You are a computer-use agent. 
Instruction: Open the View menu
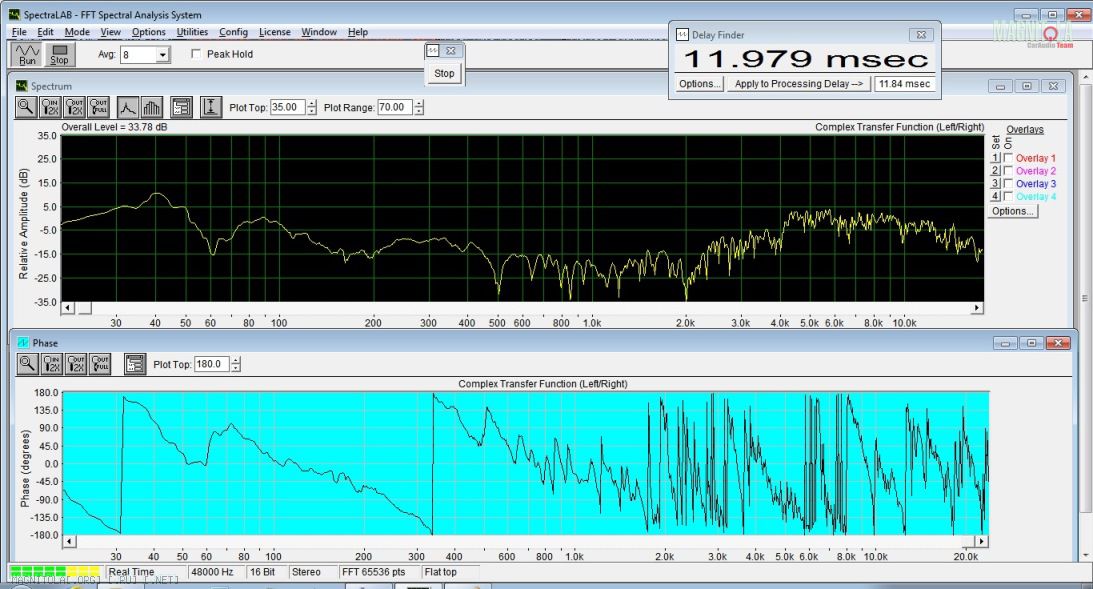pos(110,32)
